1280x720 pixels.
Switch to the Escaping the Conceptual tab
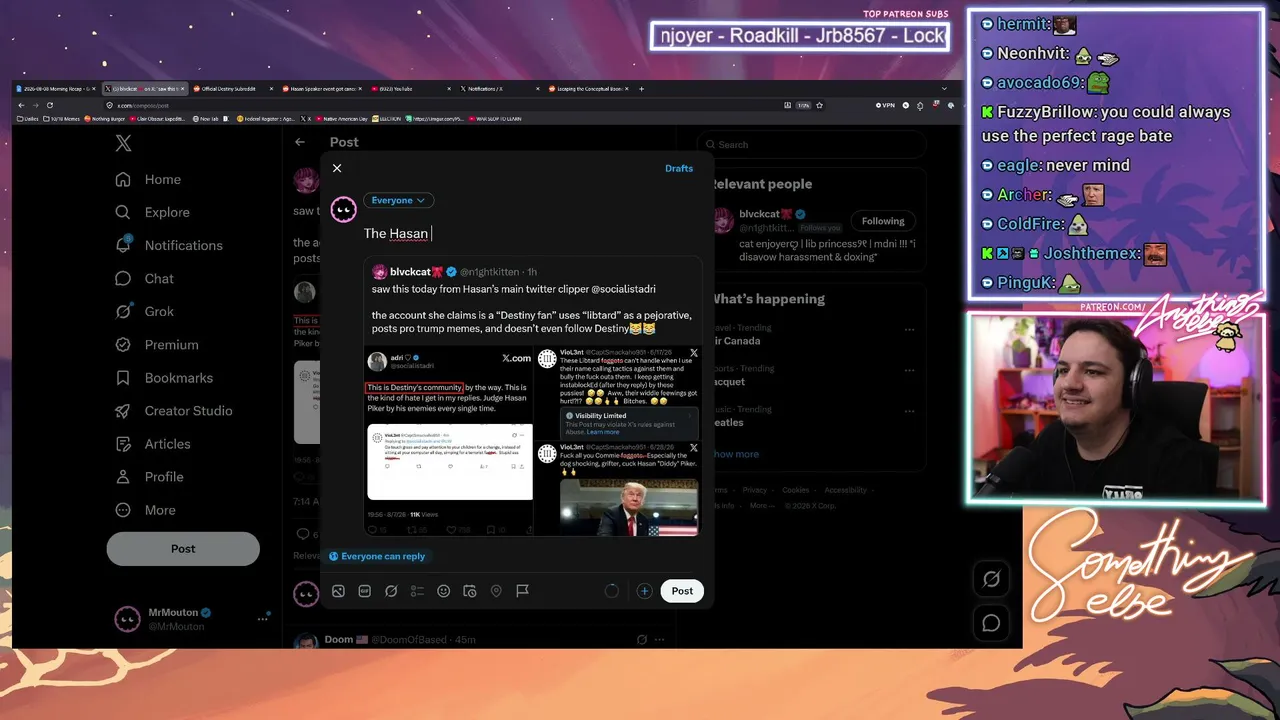click(x=588, y=89)
